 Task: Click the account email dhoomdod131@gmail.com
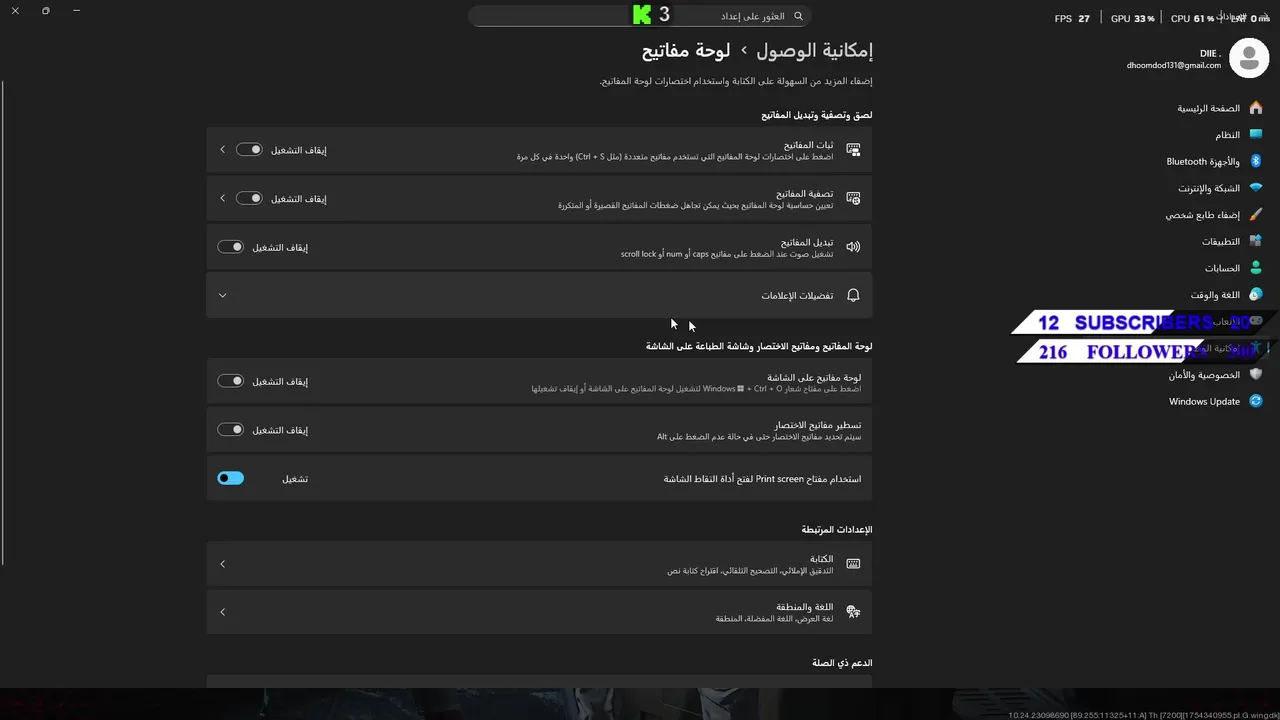pyautogui.click(x=1173, y=65)
